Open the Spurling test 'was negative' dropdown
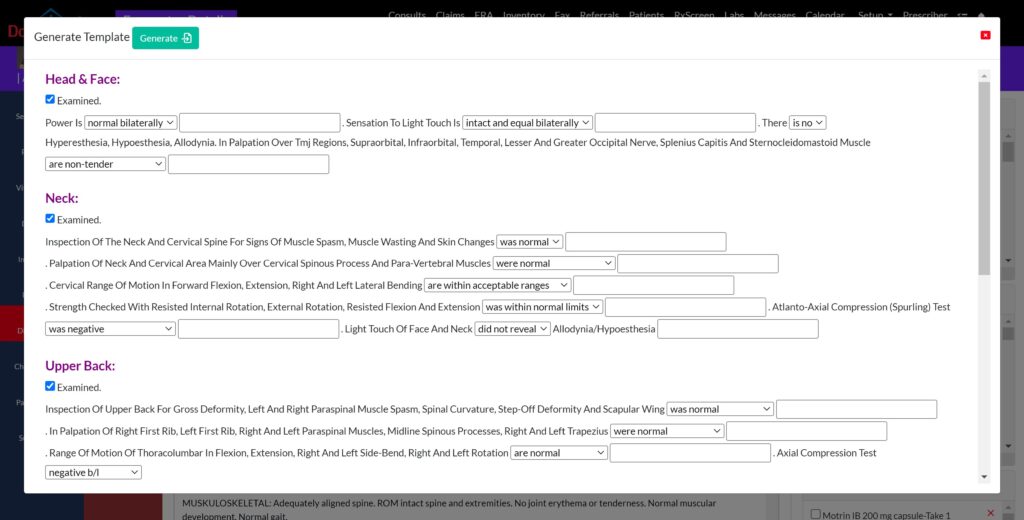This screenshot has width=1024, height=520. pos(110,329)
